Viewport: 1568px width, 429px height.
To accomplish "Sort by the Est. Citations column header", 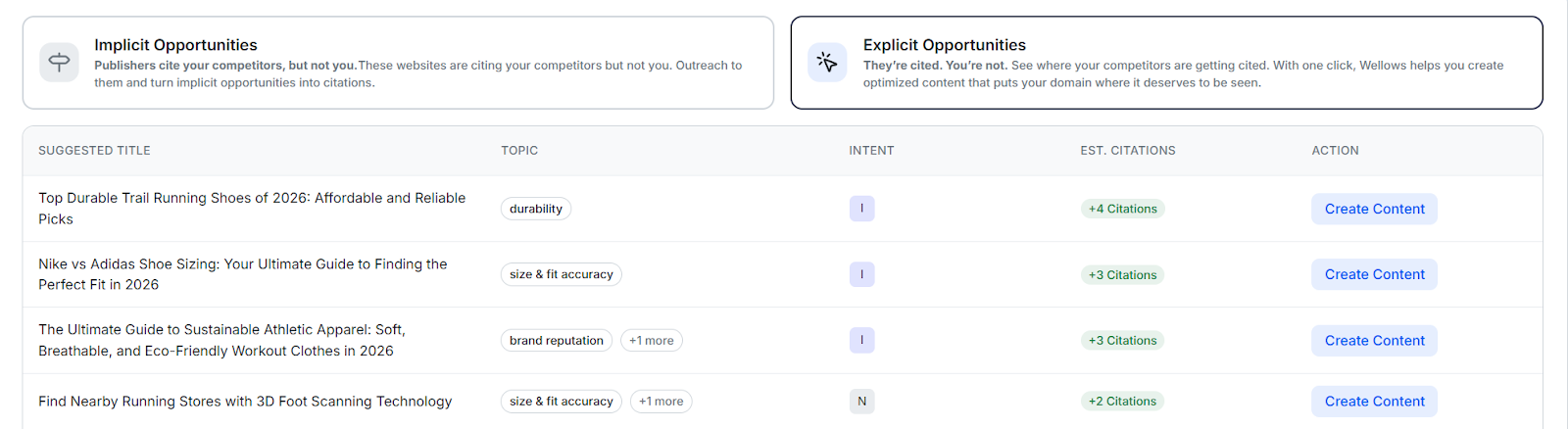I will [x=1127, y=150].
